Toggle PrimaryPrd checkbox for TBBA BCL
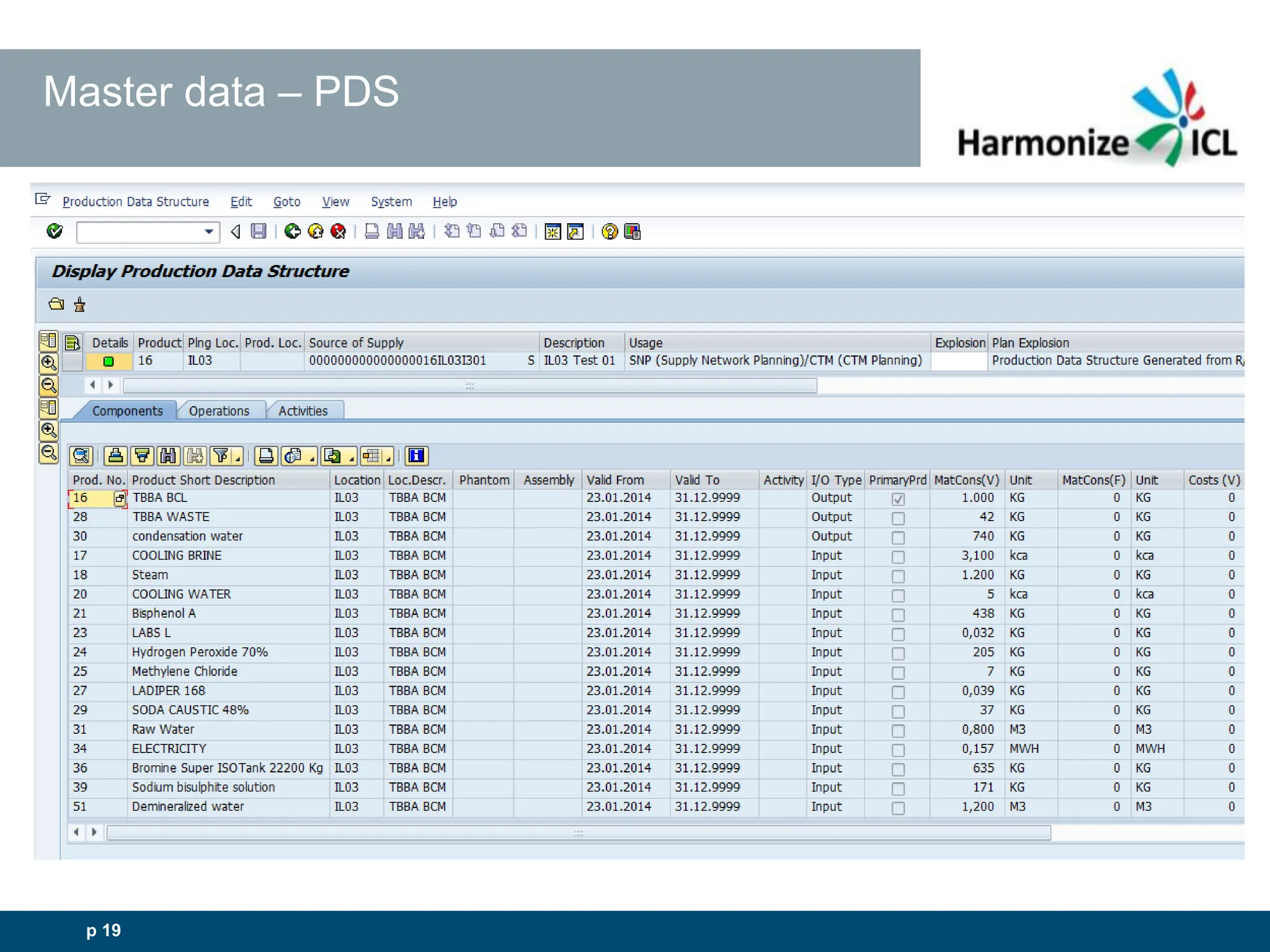The width and height of the screenshot is (1270, 952). click(x=897, y=499)
